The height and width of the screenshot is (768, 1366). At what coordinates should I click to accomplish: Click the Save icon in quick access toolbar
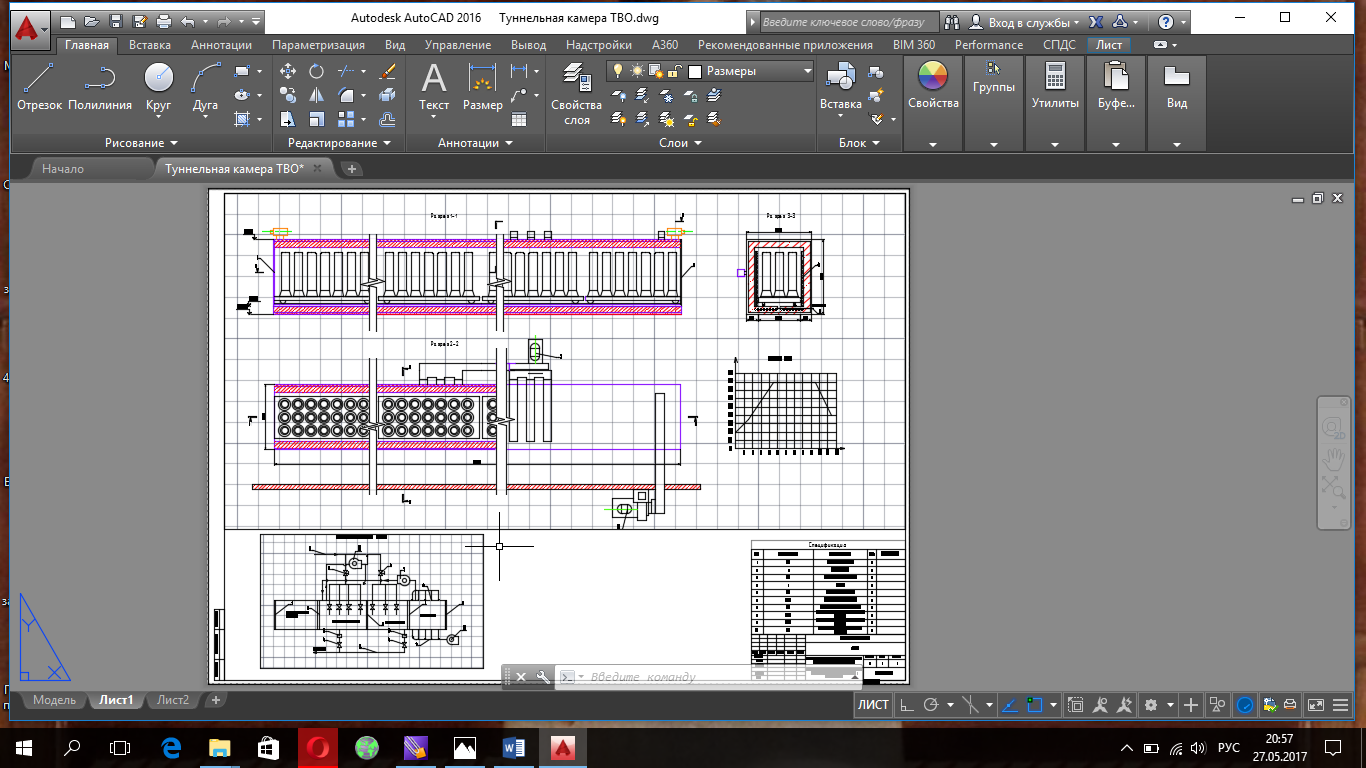click(116, 21)
